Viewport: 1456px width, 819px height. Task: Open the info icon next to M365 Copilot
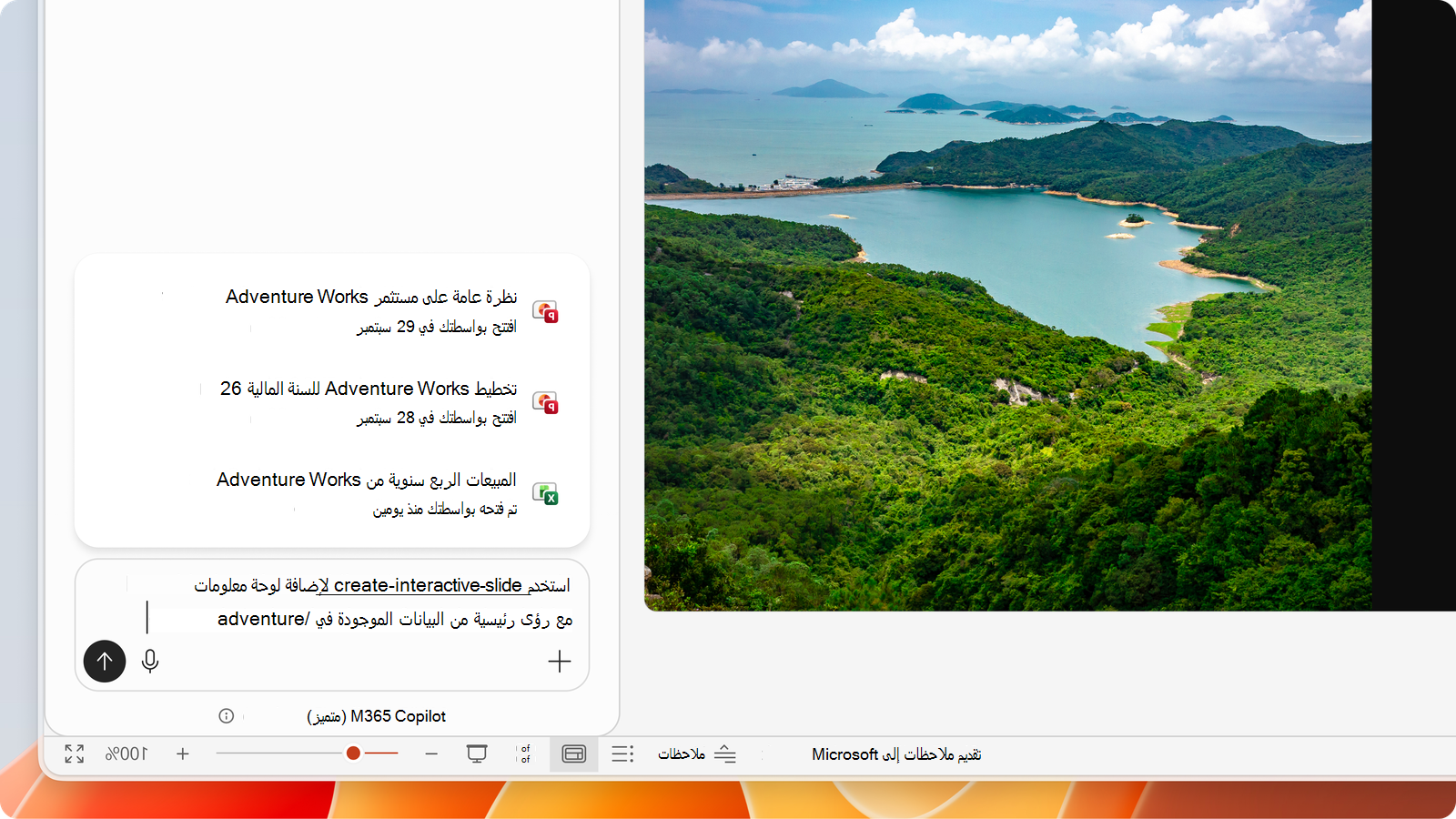227,716
